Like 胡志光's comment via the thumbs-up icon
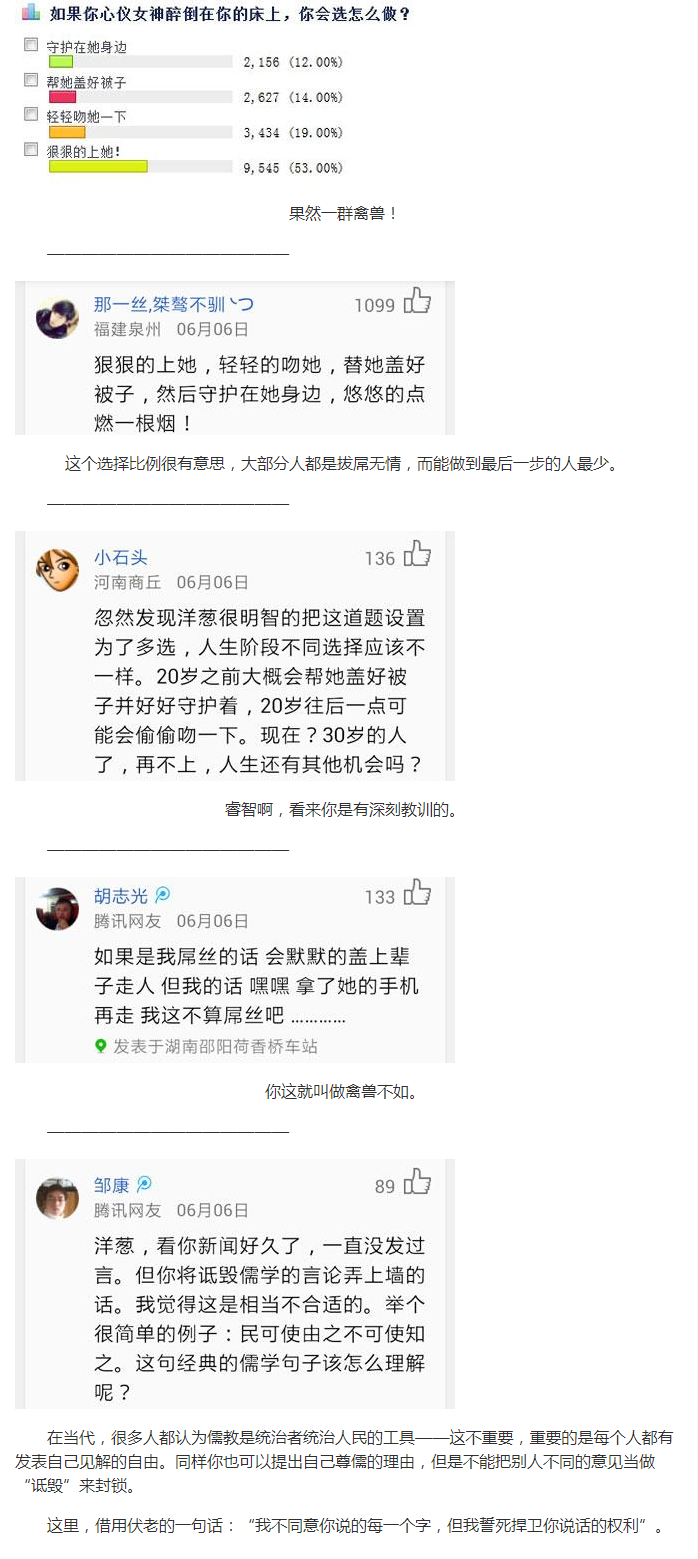Viewport: 698px width, 1559px height. tap(419, 896)
